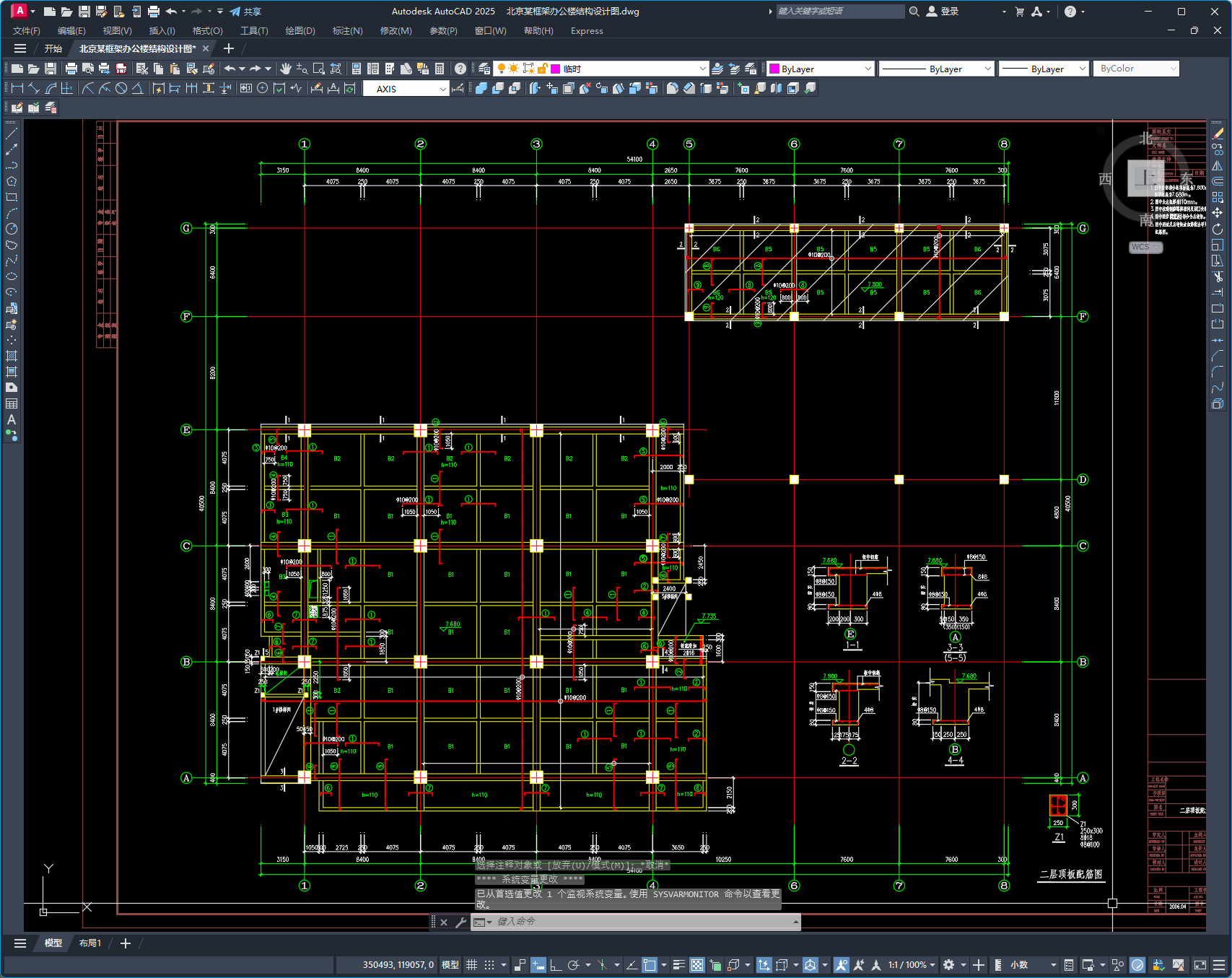Open the Layer Properties manager icon
The image size is (1232, 978).
click(x=484, y=69)
